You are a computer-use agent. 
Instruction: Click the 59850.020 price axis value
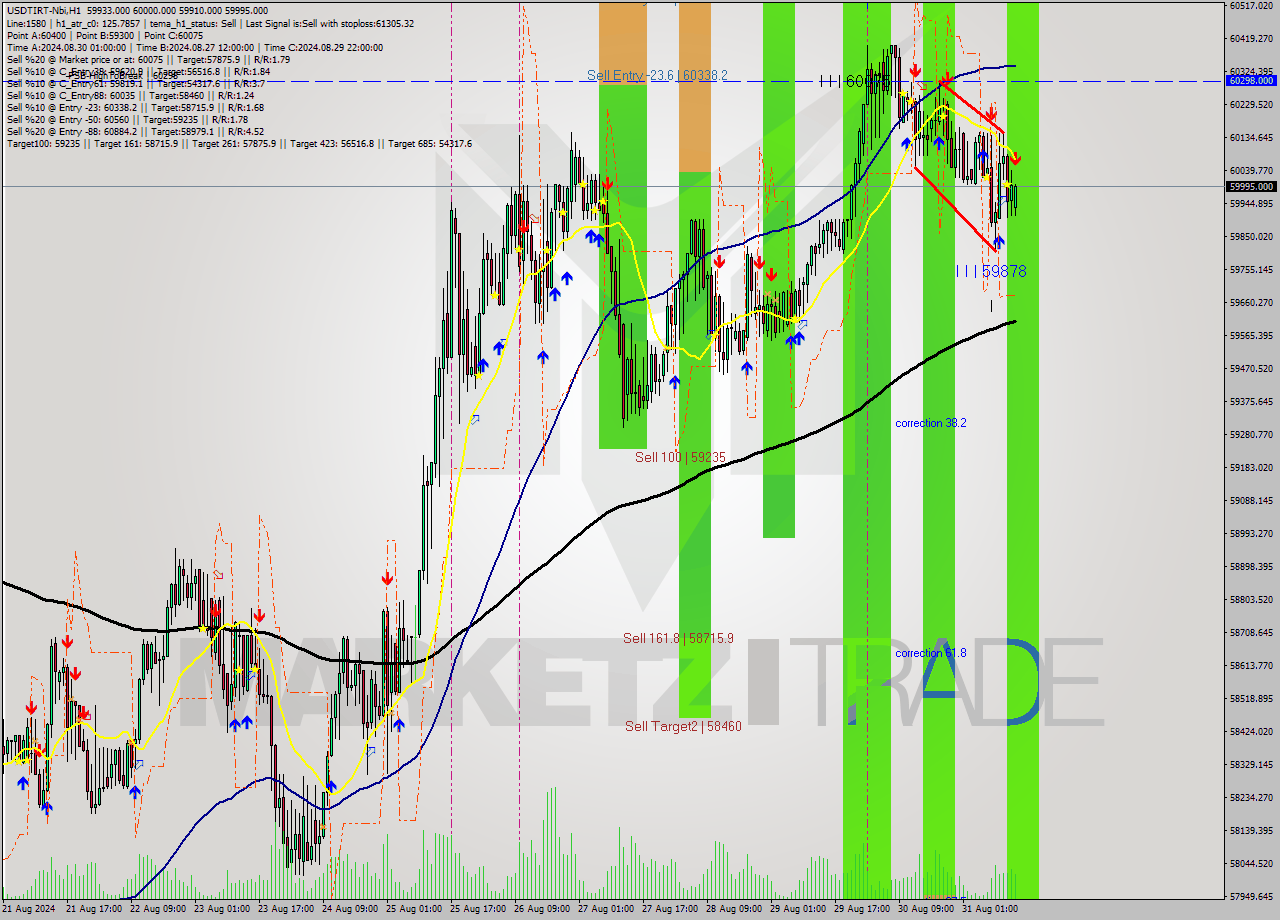tap(1252, 236)
